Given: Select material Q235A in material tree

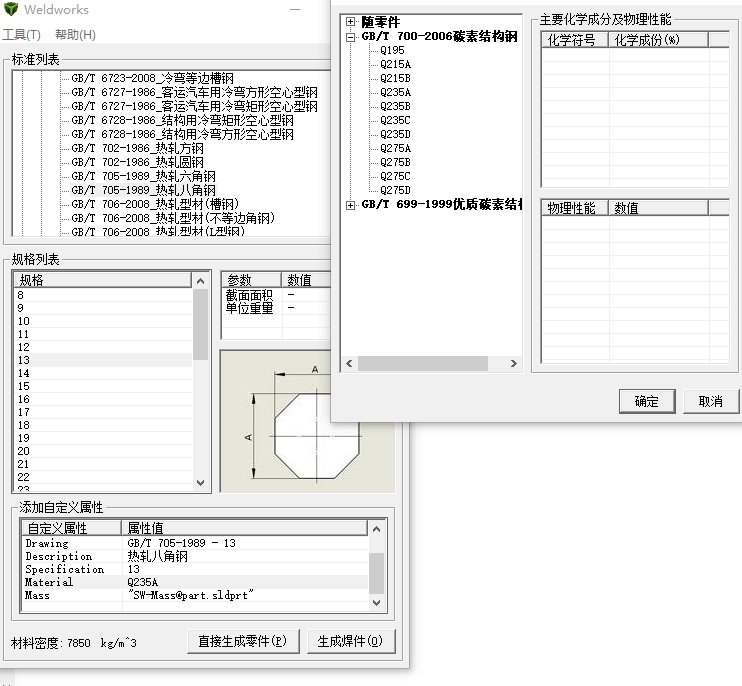Looking at the screenshot, I should point(396,92).
